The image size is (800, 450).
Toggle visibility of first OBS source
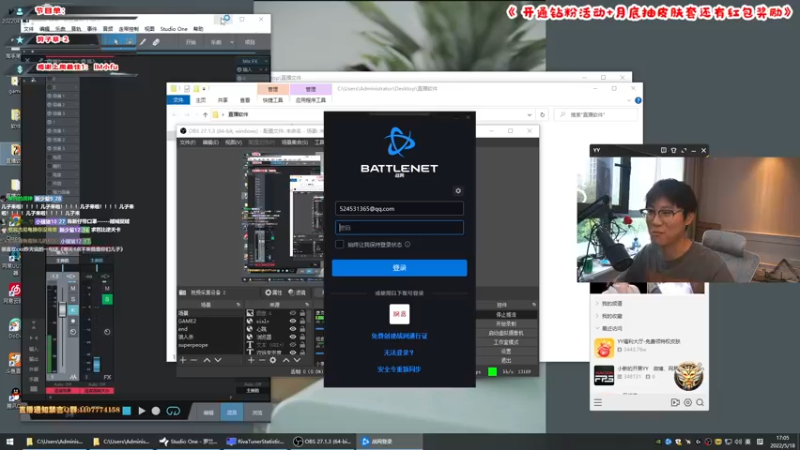click(293, 313)
